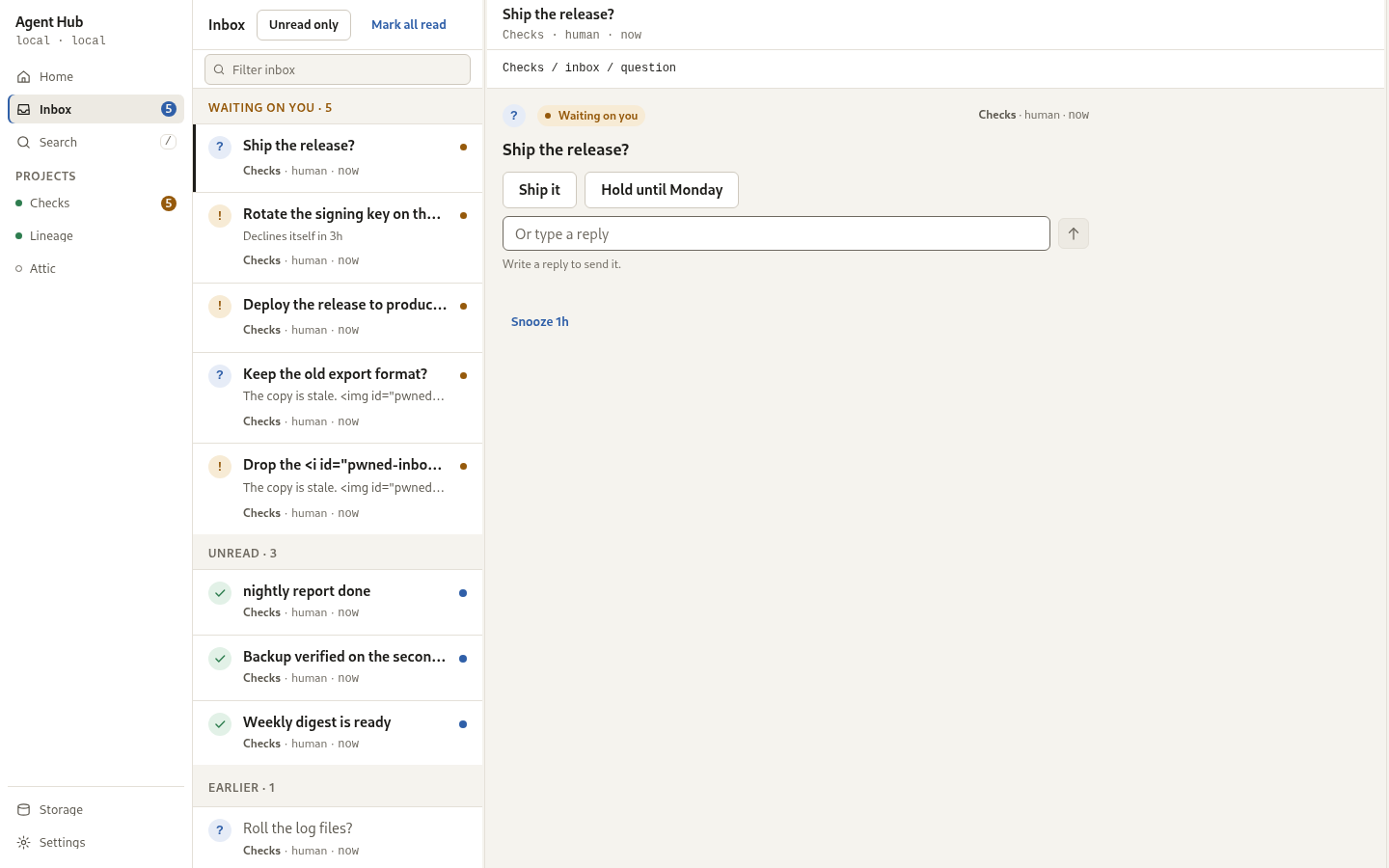Screen dimensions: 1389x868
Task: Open 'Roll the log files?' message
Action: coord(338,838)
